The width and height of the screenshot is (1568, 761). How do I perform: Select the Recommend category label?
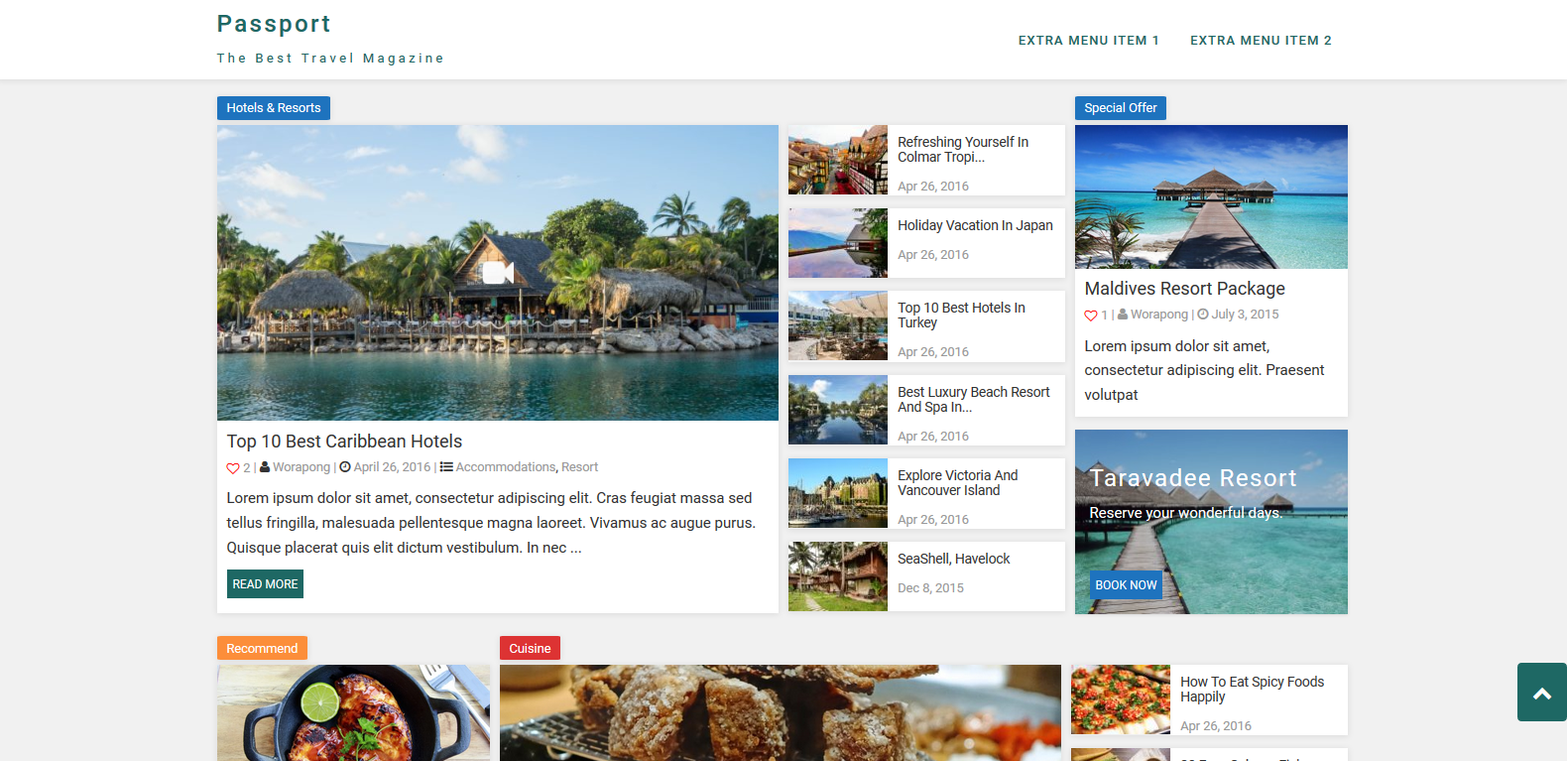262,648
